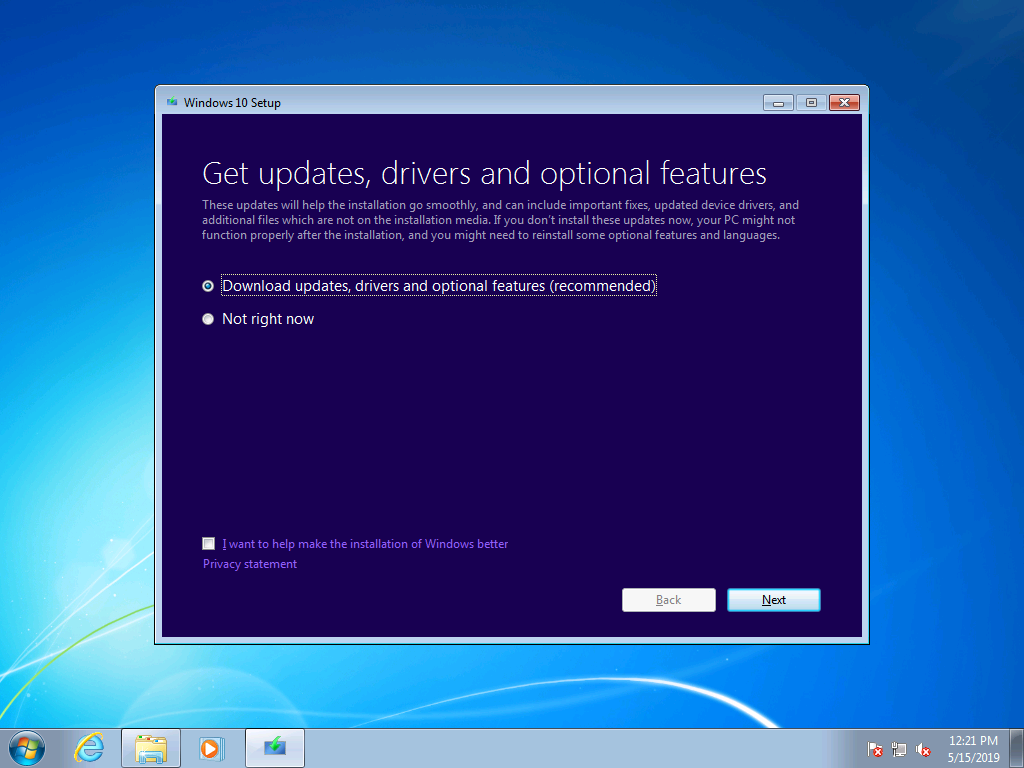Open Windows Explorer from the taskbar
1024x768 pixels.
[x=150, y=747]
